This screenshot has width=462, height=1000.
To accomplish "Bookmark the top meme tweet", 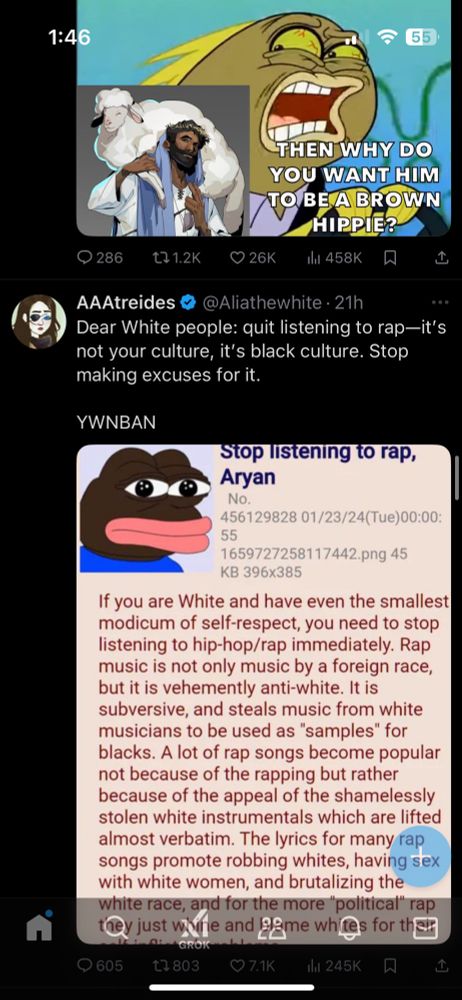I will point(391,258).
